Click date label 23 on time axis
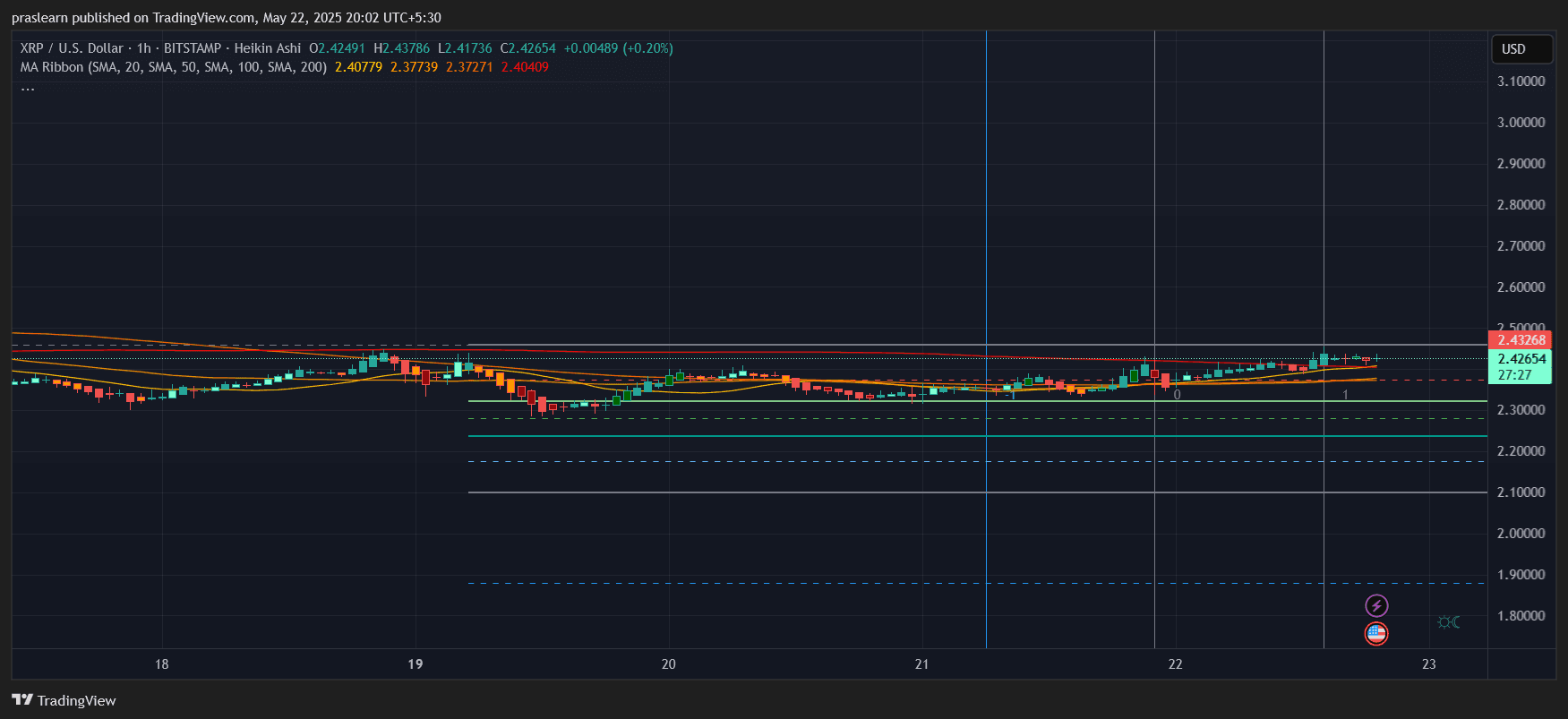This screenshot has height=719, width=1568. point(1429,664)
